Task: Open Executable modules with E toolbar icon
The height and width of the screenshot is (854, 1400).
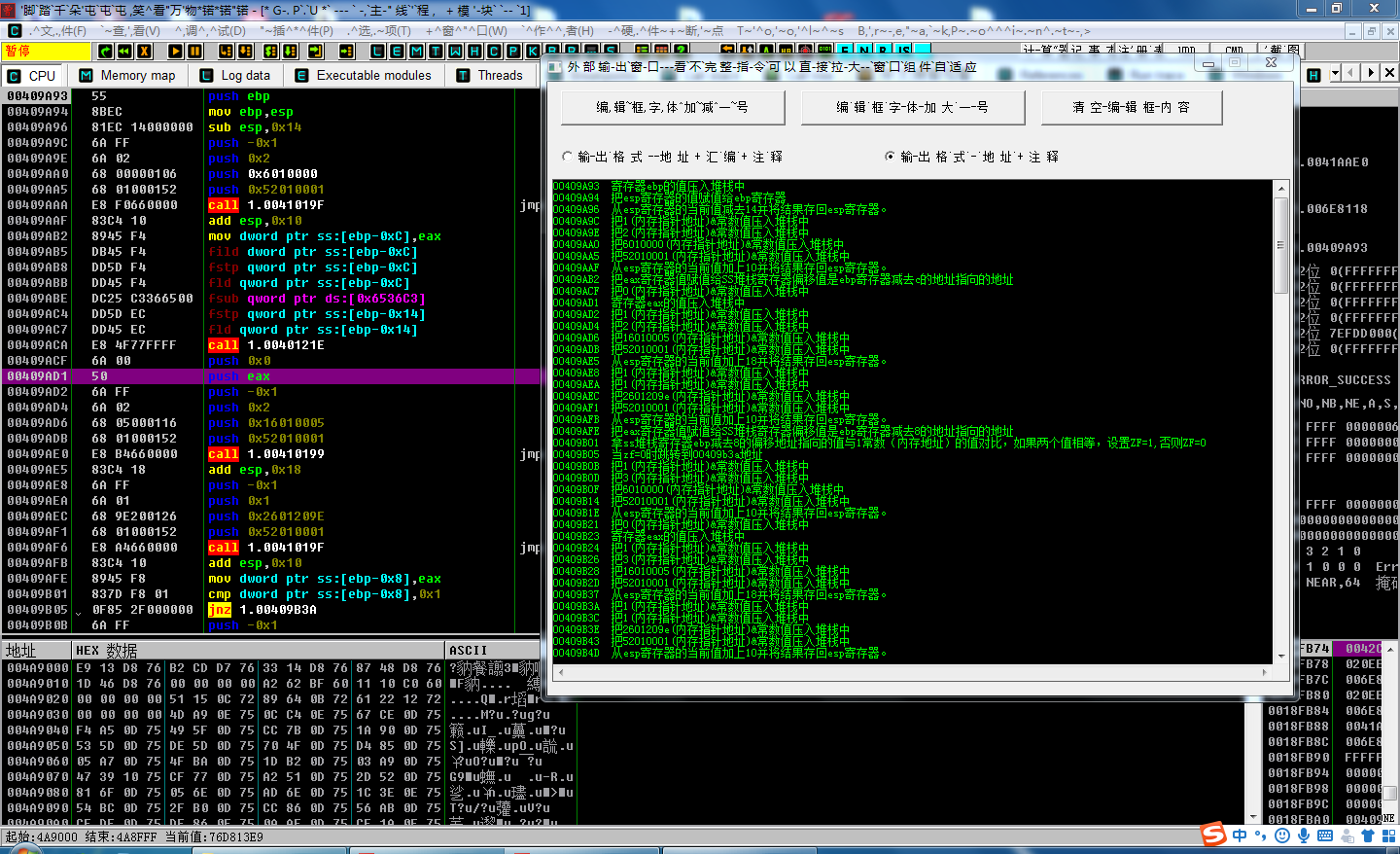Action: (397, 51)
